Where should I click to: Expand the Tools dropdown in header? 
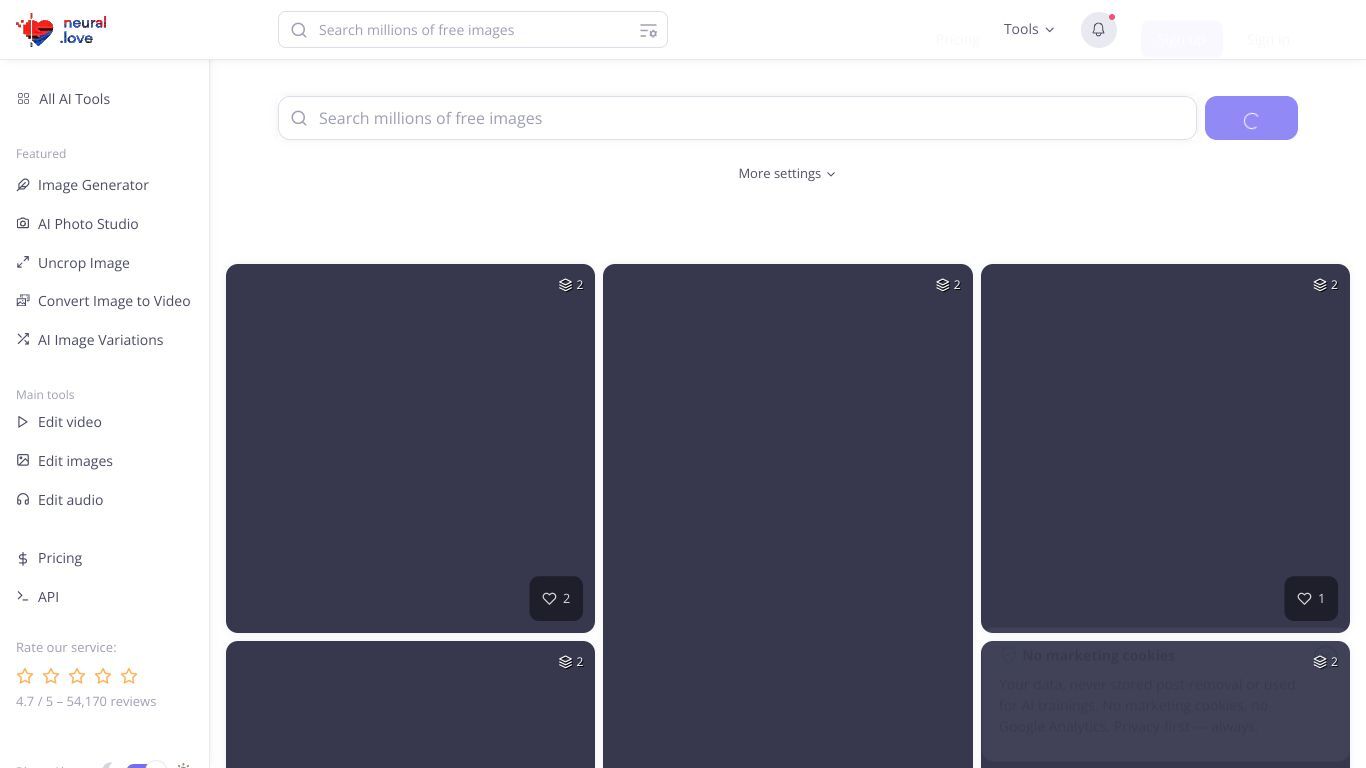coord(1029,29)
